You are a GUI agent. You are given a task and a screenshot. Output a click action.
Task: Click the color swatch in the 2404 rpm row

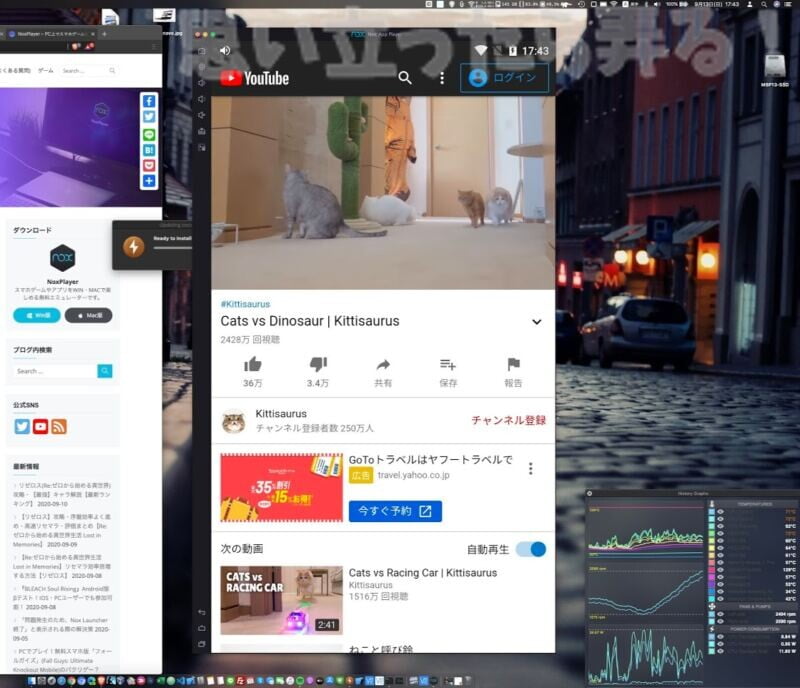[x=712, y=614]
